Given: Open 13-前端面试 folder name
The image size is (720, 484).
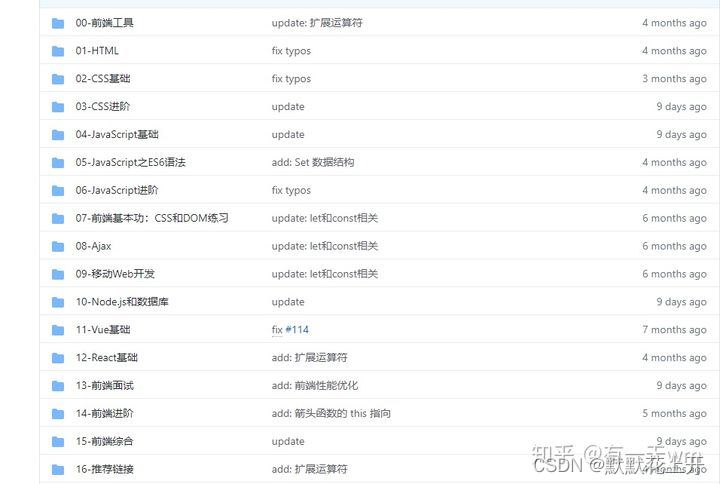Looking at the screenshot, I should coord(105,386).
